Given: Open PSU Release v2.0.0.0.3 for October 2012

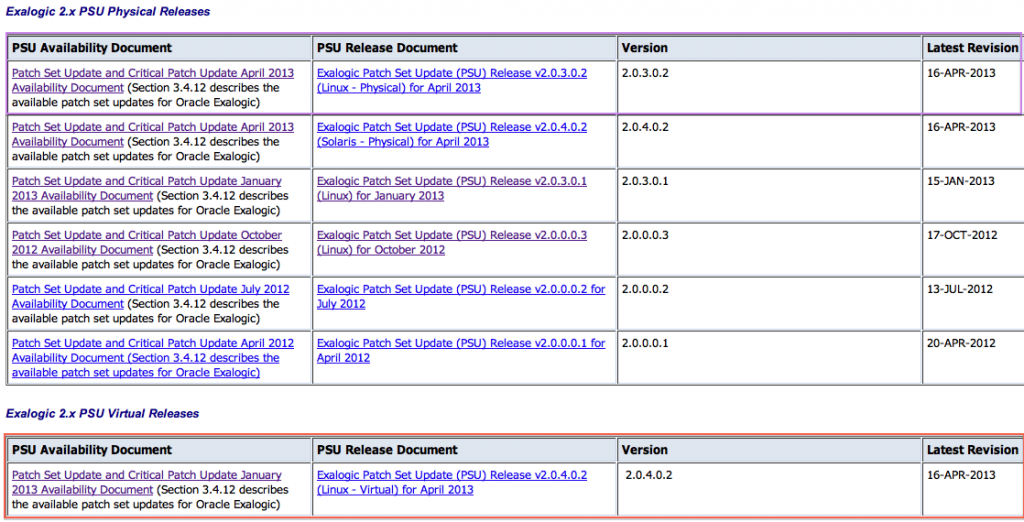Looking at the screenshot, I should coord(452,242).
